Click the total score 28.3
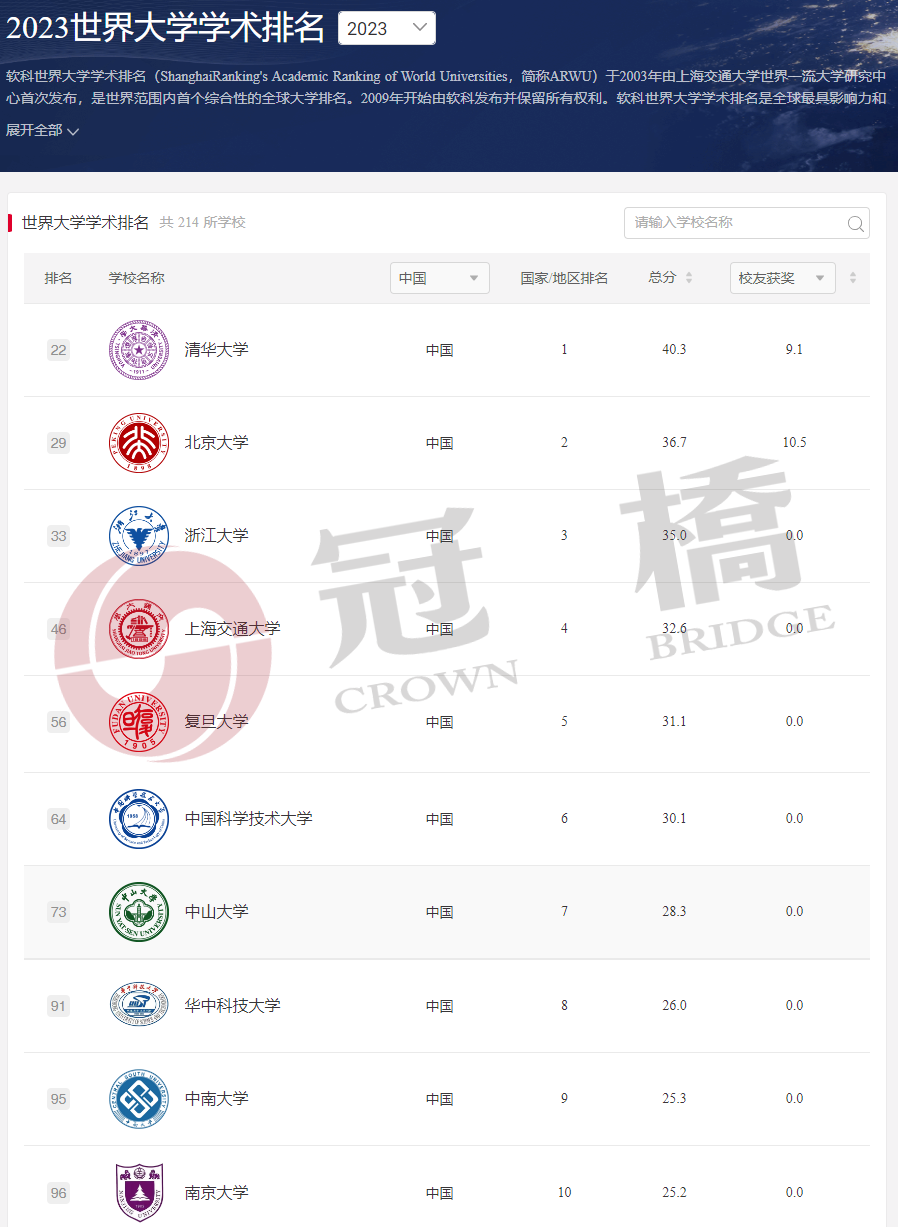This screenshot has width=898, height=1227. coord(674,912)
